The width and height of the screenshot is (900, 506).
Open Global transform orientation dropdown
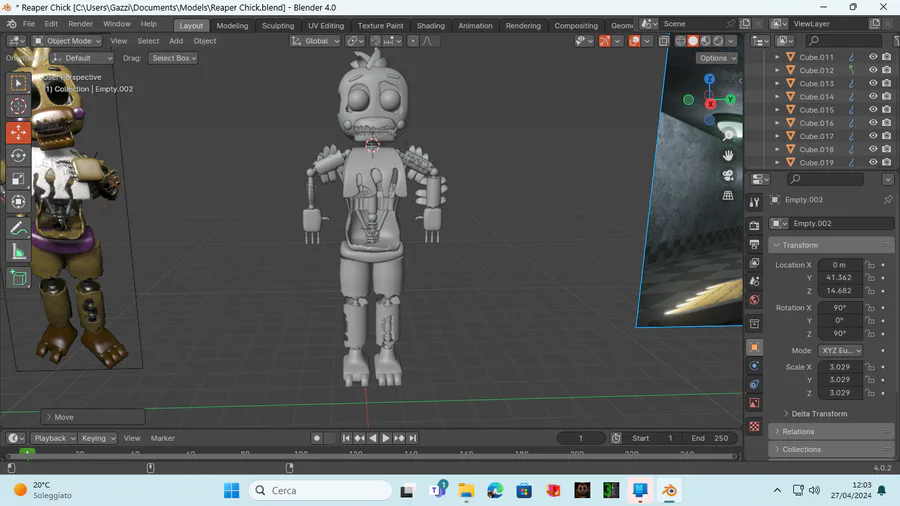[x=315, y=41]
